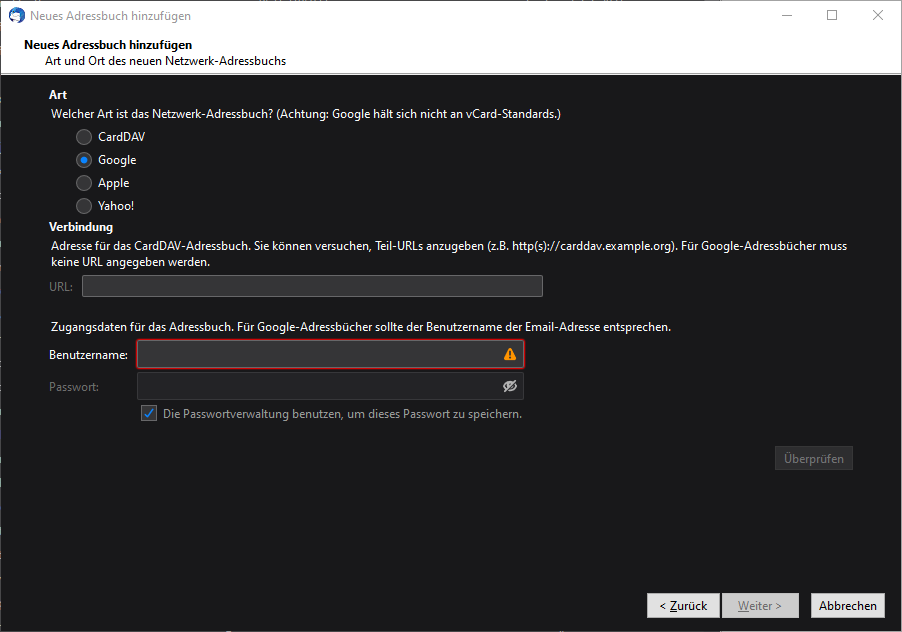
Task: Click the 'URL:' label
Action: click(x=61, y=286)
